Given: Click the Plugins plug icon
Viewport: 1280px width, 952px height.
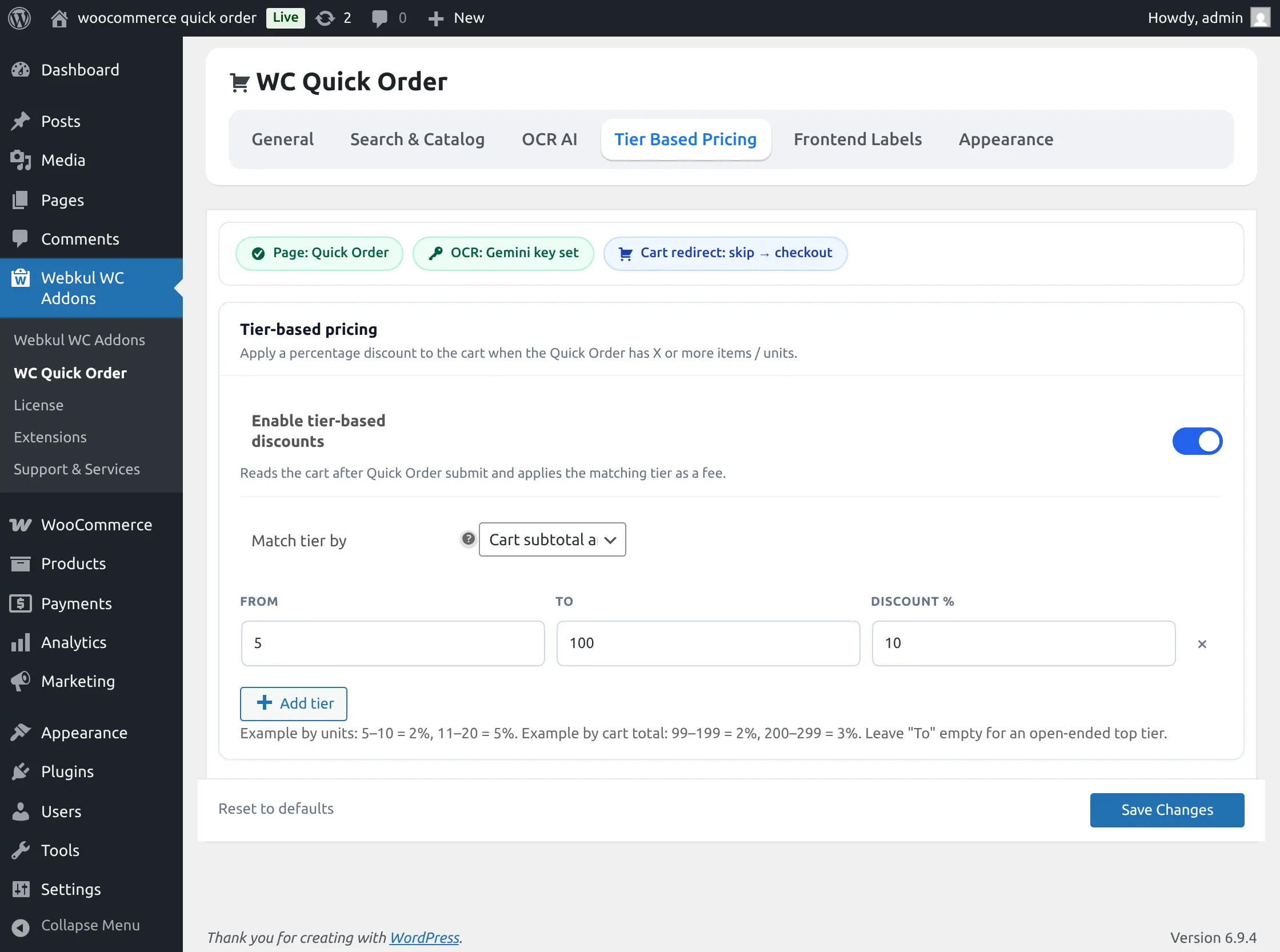Looking at the screenshot, I should (21, 771).
